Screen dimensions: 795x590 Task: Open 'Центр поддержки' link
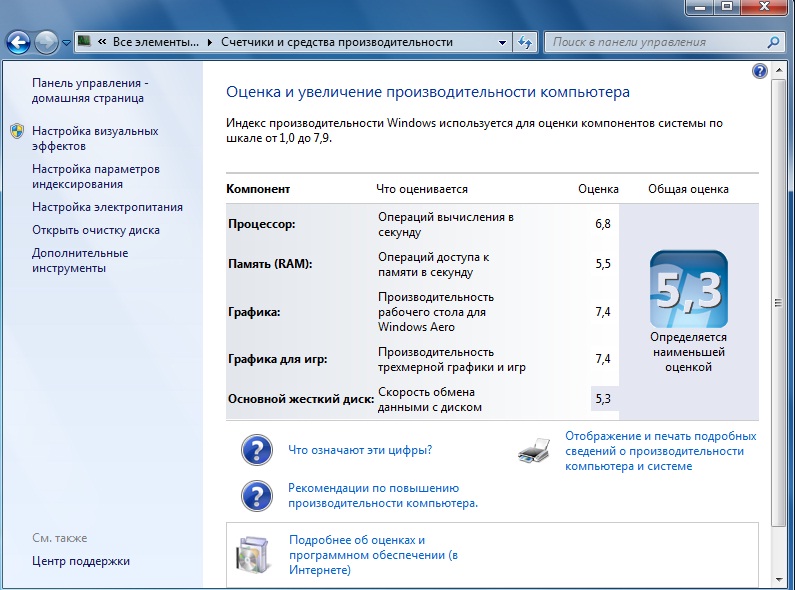(81, 561)
